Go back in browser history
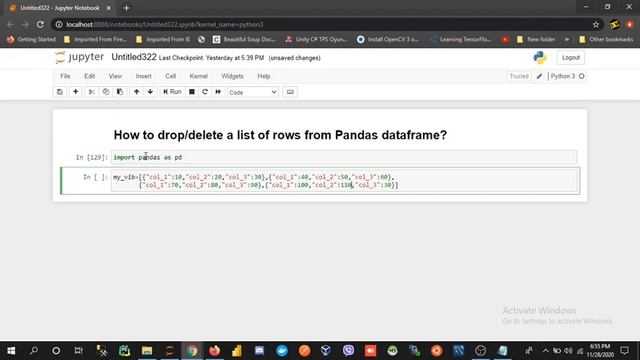Viewport: 640px width, 360px height. 10,24
